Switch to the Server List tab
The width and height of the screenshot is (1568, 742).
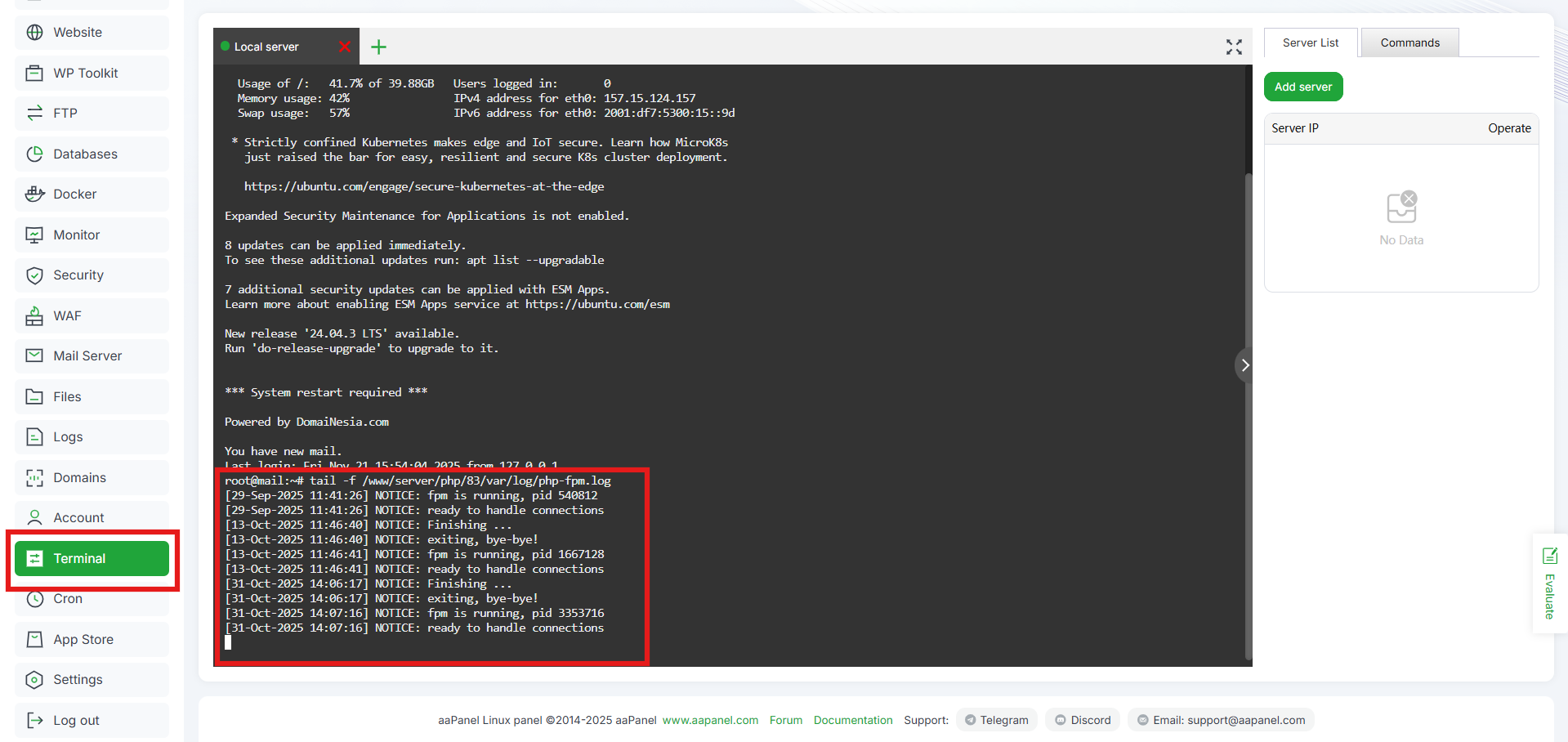1311,42
